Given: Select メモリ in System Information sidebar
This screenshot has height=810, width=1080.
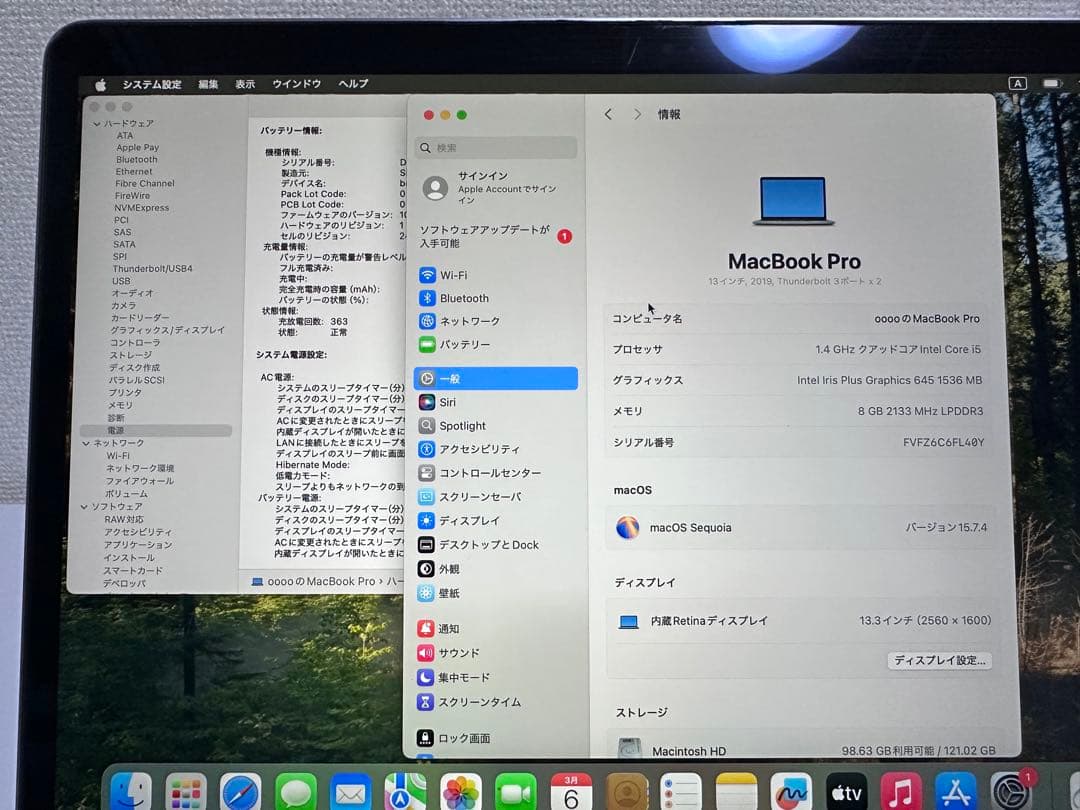Looking at the screenshot, I should pos(121,405).
